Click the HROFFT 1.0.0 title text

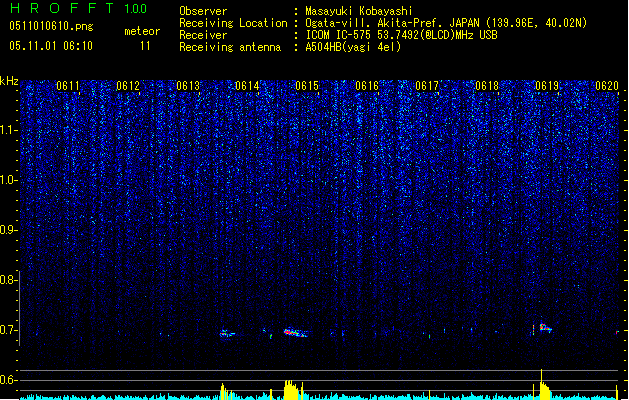(x=79, y=8)
